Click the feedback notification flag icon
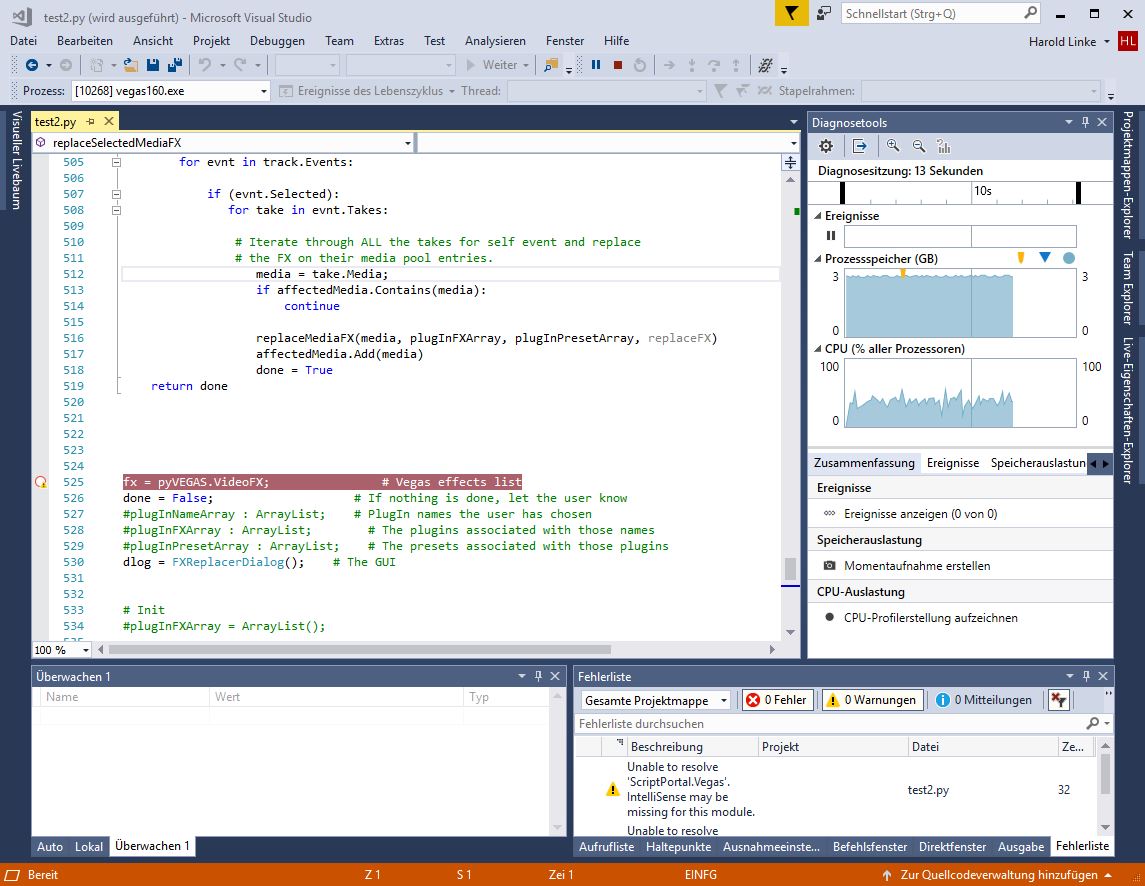The height and width of the screenshot is (886, 1145). pos(791,13)
